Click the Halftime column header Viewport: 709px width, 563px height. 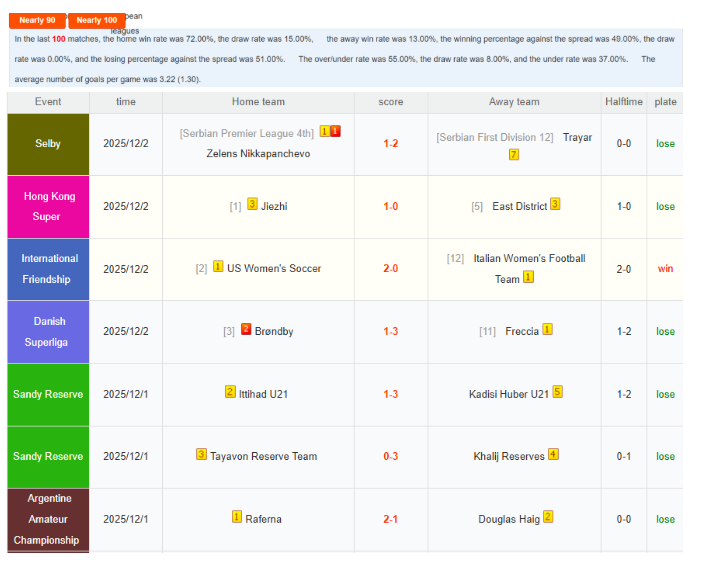click(x=624, y=102)
